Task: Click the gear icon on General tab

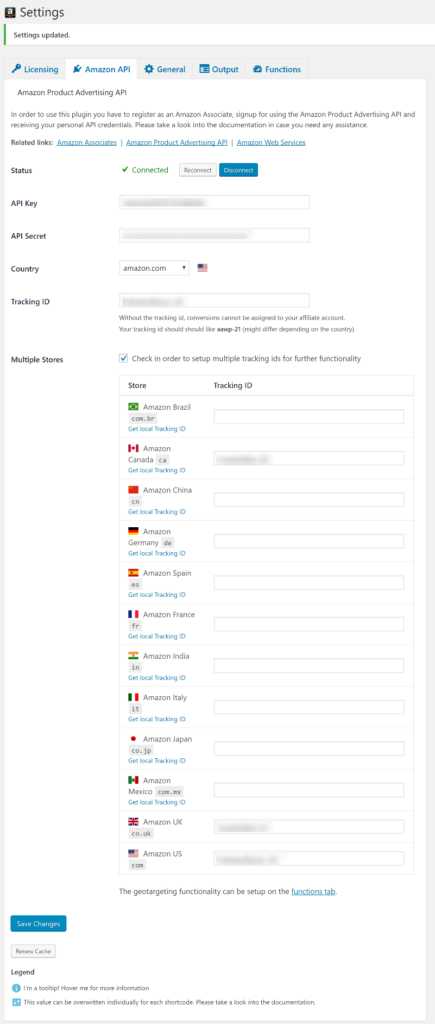Action: [x=149, y=69]
